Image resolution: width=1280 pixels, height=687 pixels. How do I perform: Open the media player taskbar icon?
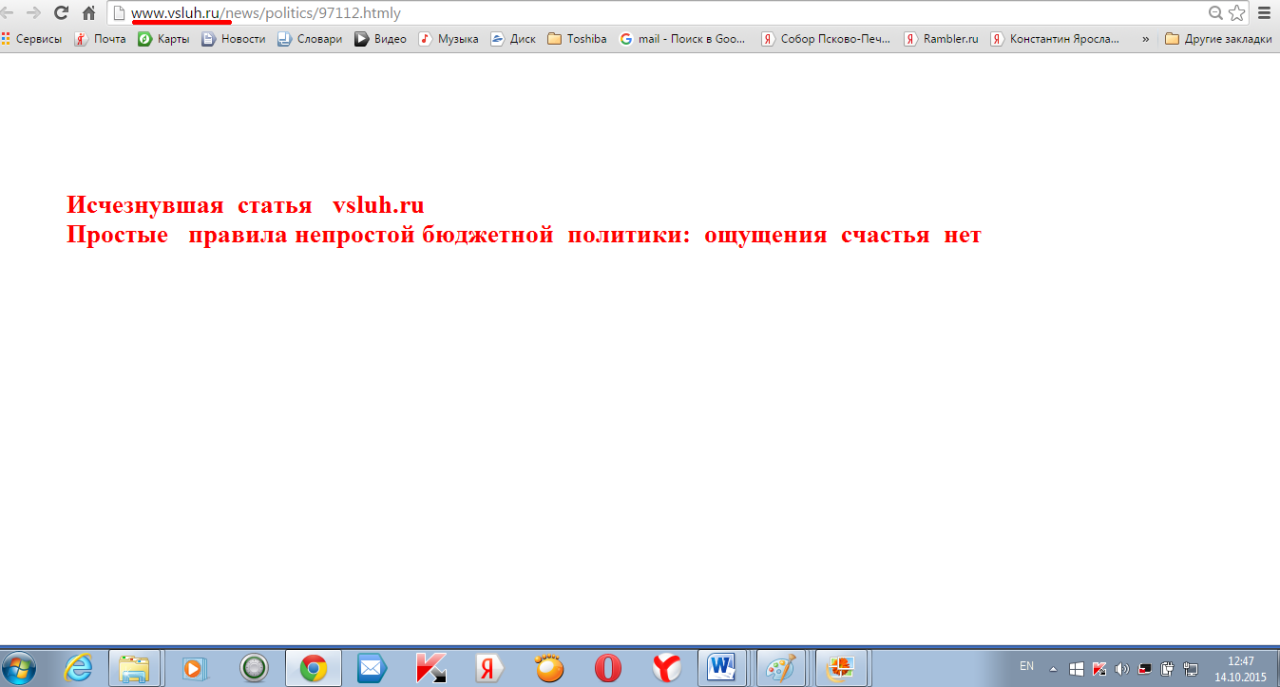tap(194, 668)
